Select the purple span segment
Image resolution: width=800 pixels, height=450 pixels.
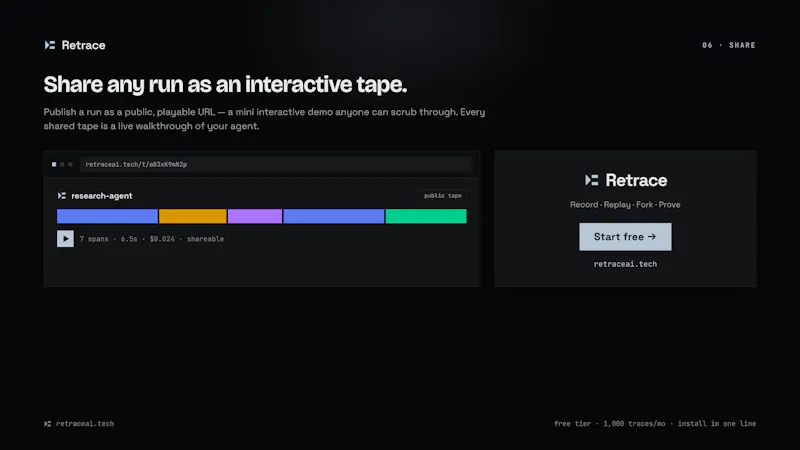point(255,216)
